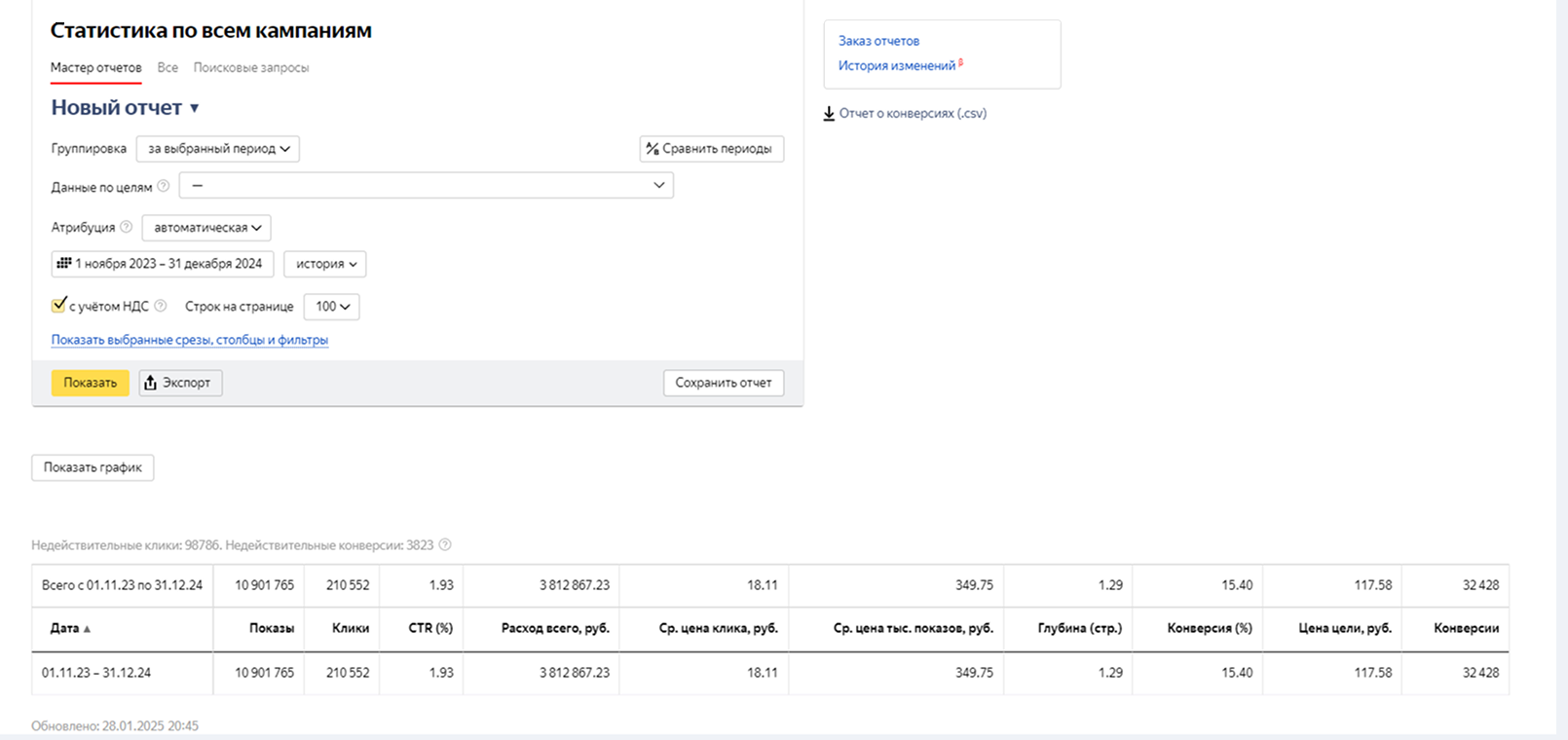This screenshot has width=1568, height=740.
Task: Click Расход всего, руб. column header
Action: pyautogui.click(x=555, y=629)
